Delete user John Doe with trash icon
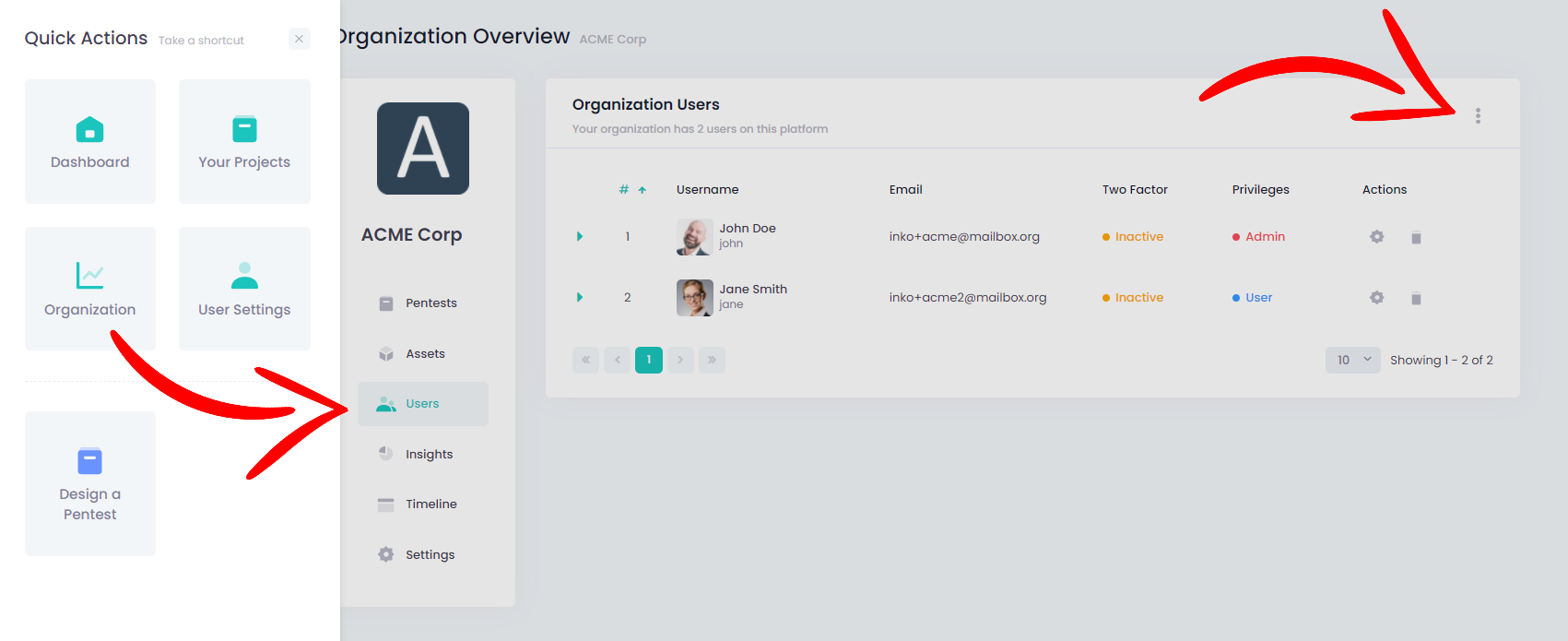The height and width of the screenshot is (641, 1568). click(x=1416, y=237)
